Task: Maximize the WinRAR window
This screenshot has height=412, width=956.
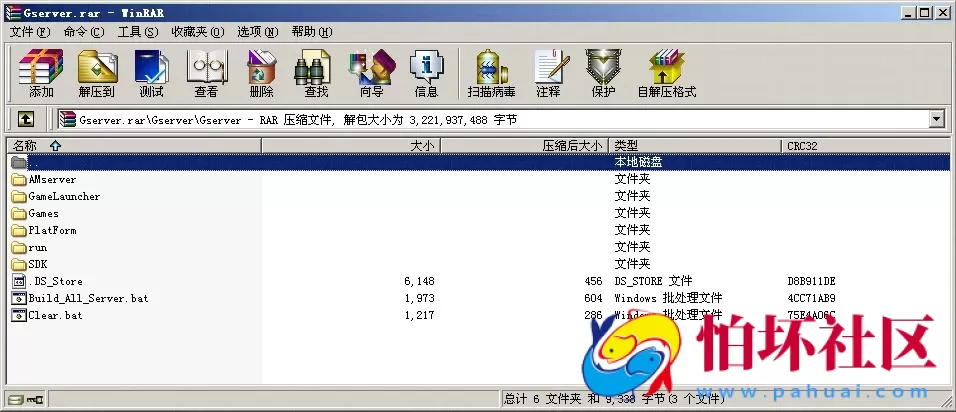Action: point(925,12)
